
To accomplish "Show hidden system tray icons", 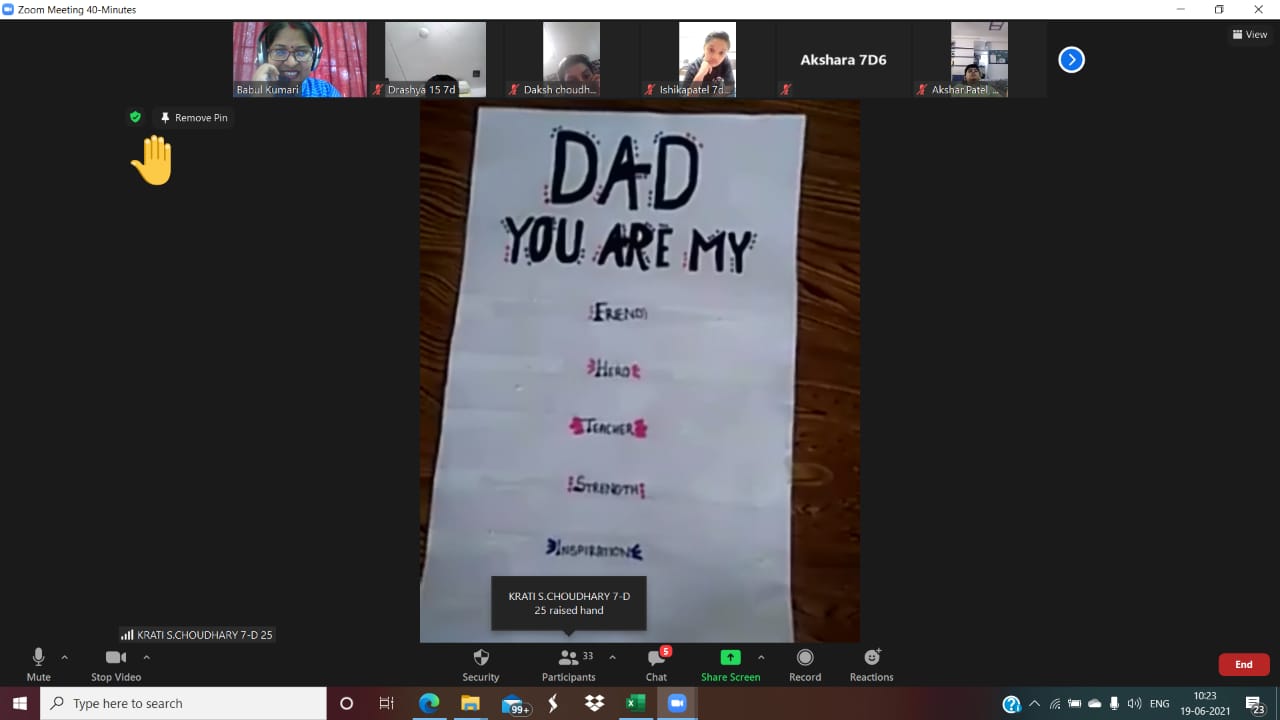I will pyautogui.click(x=1034, y=704).
